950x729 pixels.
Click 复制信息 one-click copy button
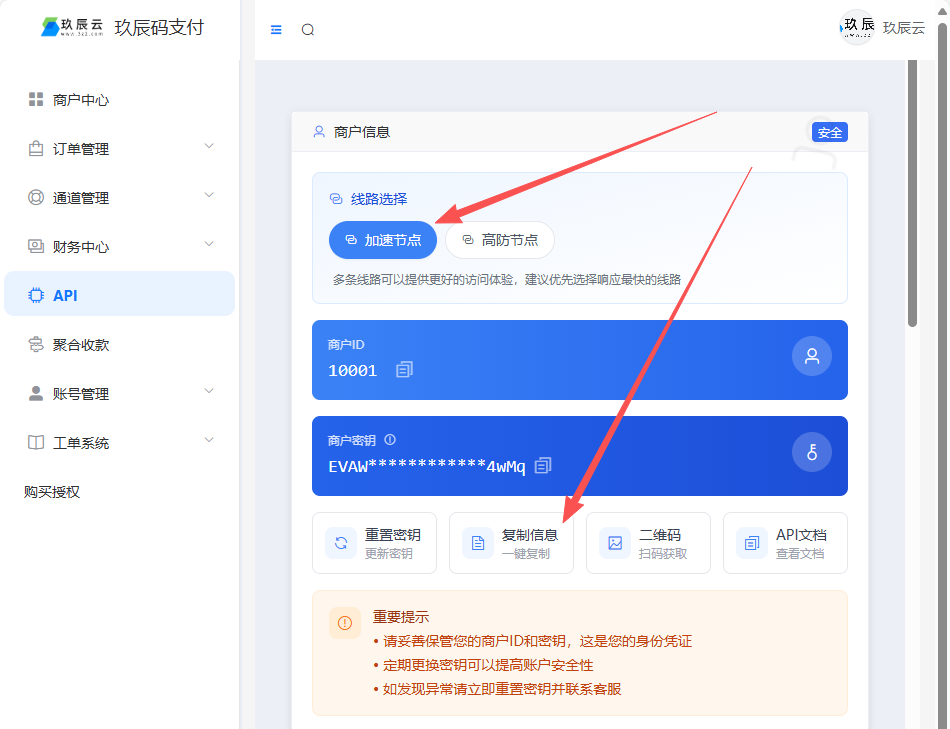[x=511, y=543]
